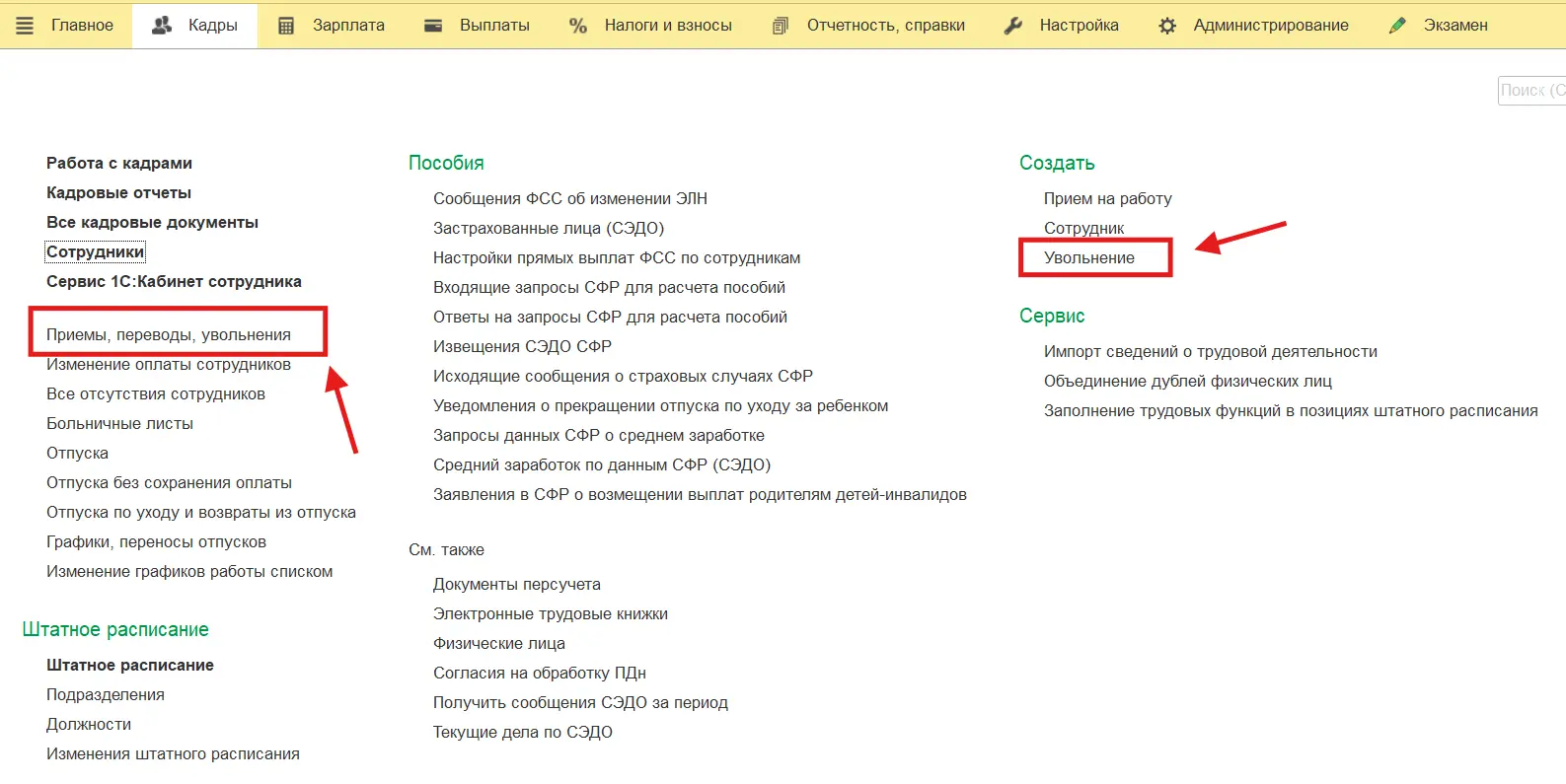Open Объединение дублей физических лиц service
This screenshot has width=1566, height=784.
[x=1187, y=381]
